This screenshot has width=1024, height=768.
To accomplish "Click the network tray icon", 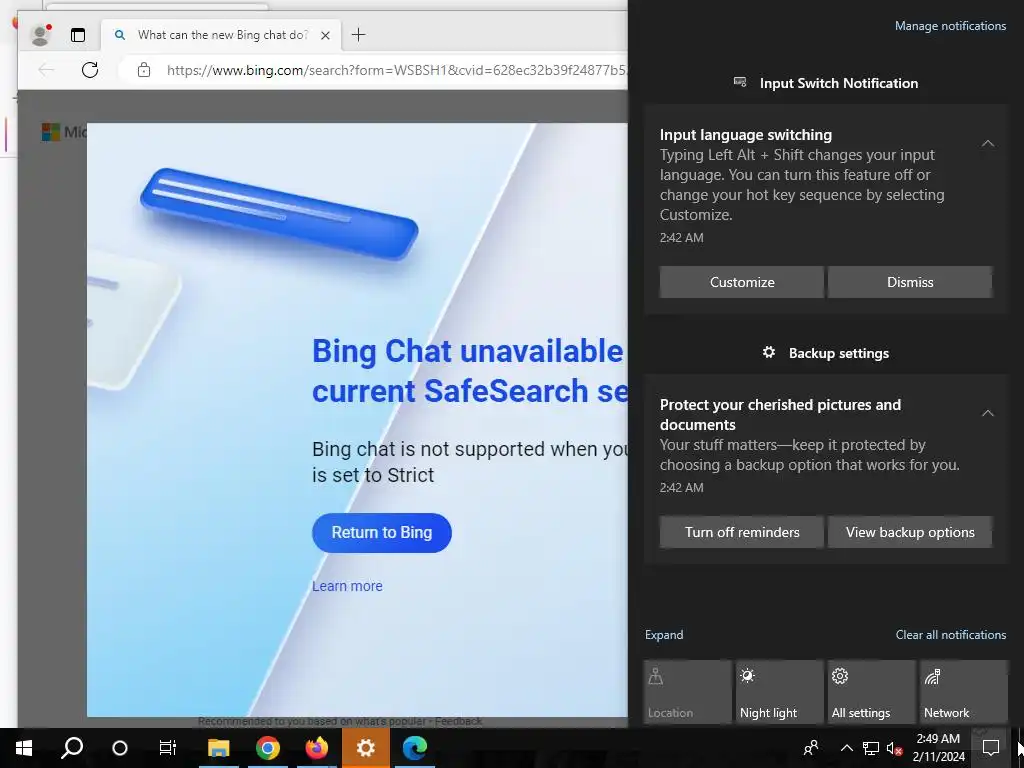I will 871,748.
